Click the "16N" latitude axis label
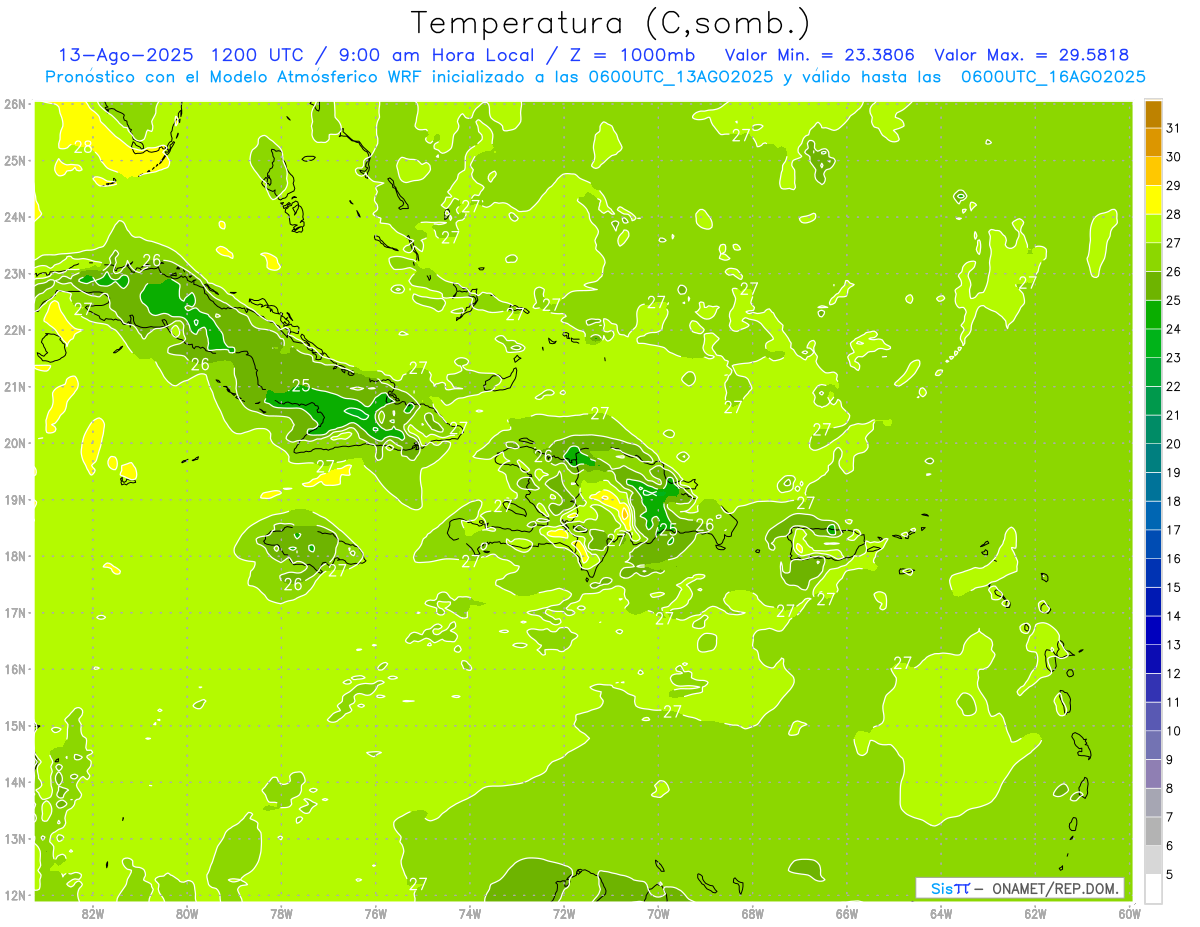This screenshot has width=1200, height=927. (15, 669)
